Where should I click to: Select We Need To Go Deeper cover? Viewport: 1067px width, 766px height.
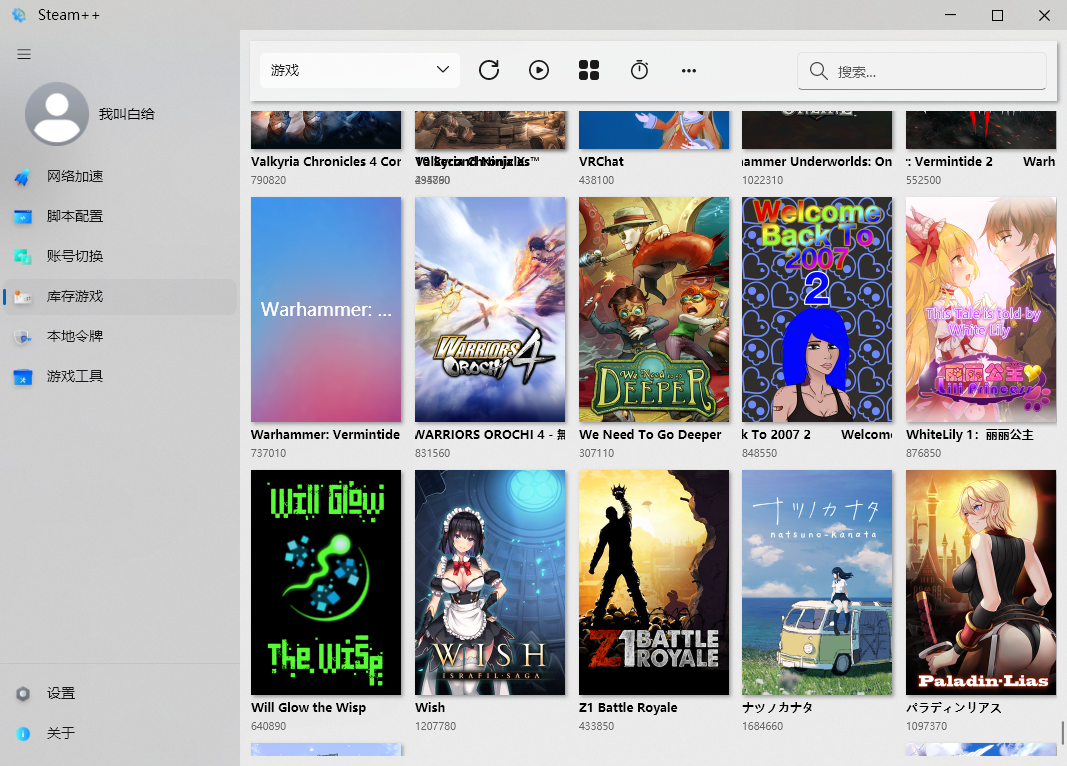tap(654, 310)
